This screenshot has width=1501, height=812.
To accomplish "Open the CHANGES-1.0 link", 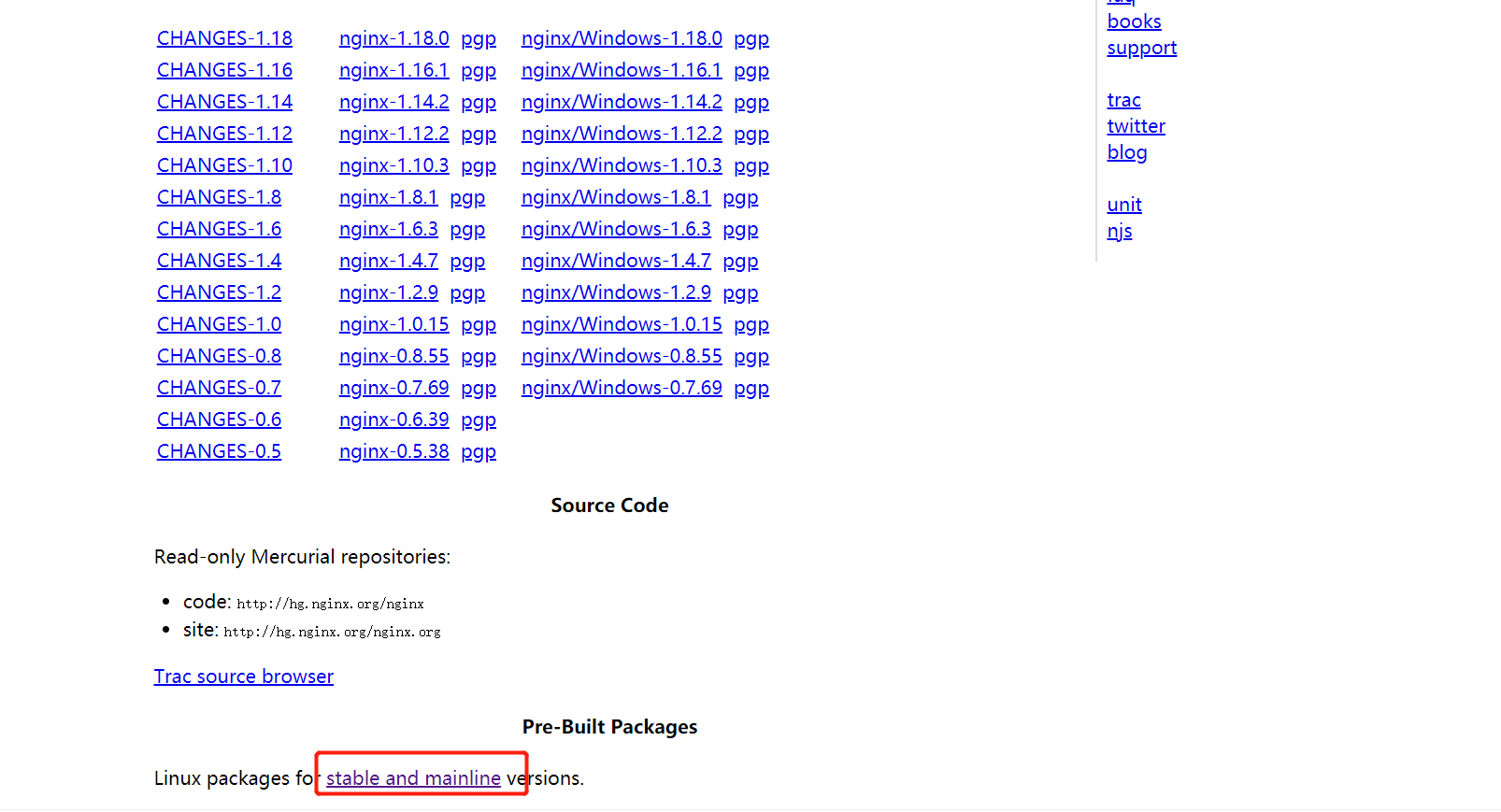I will click(219, 324).
